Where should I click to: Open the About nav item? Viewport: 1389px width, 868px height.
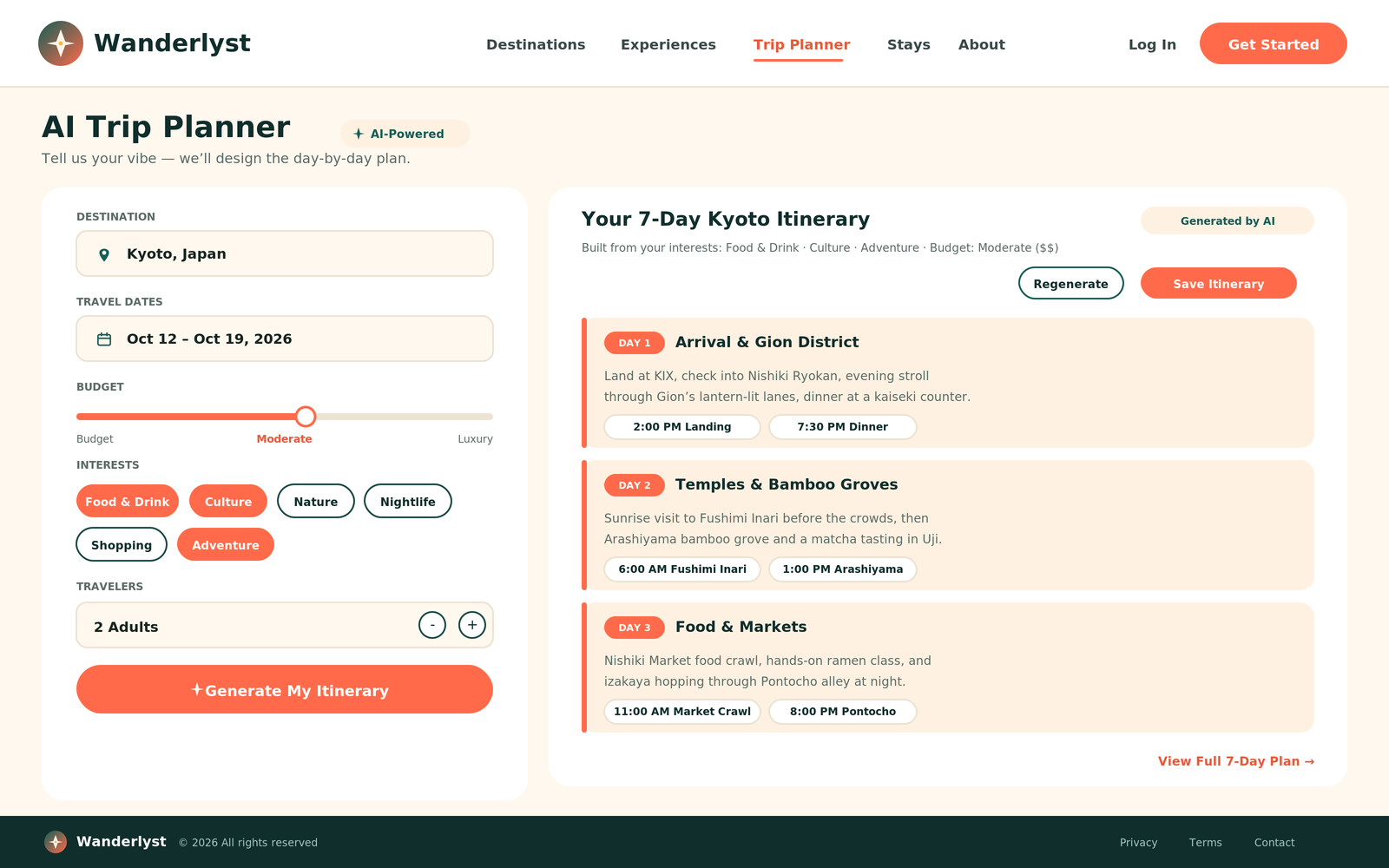pyautogui.click(x=982, y=44)
